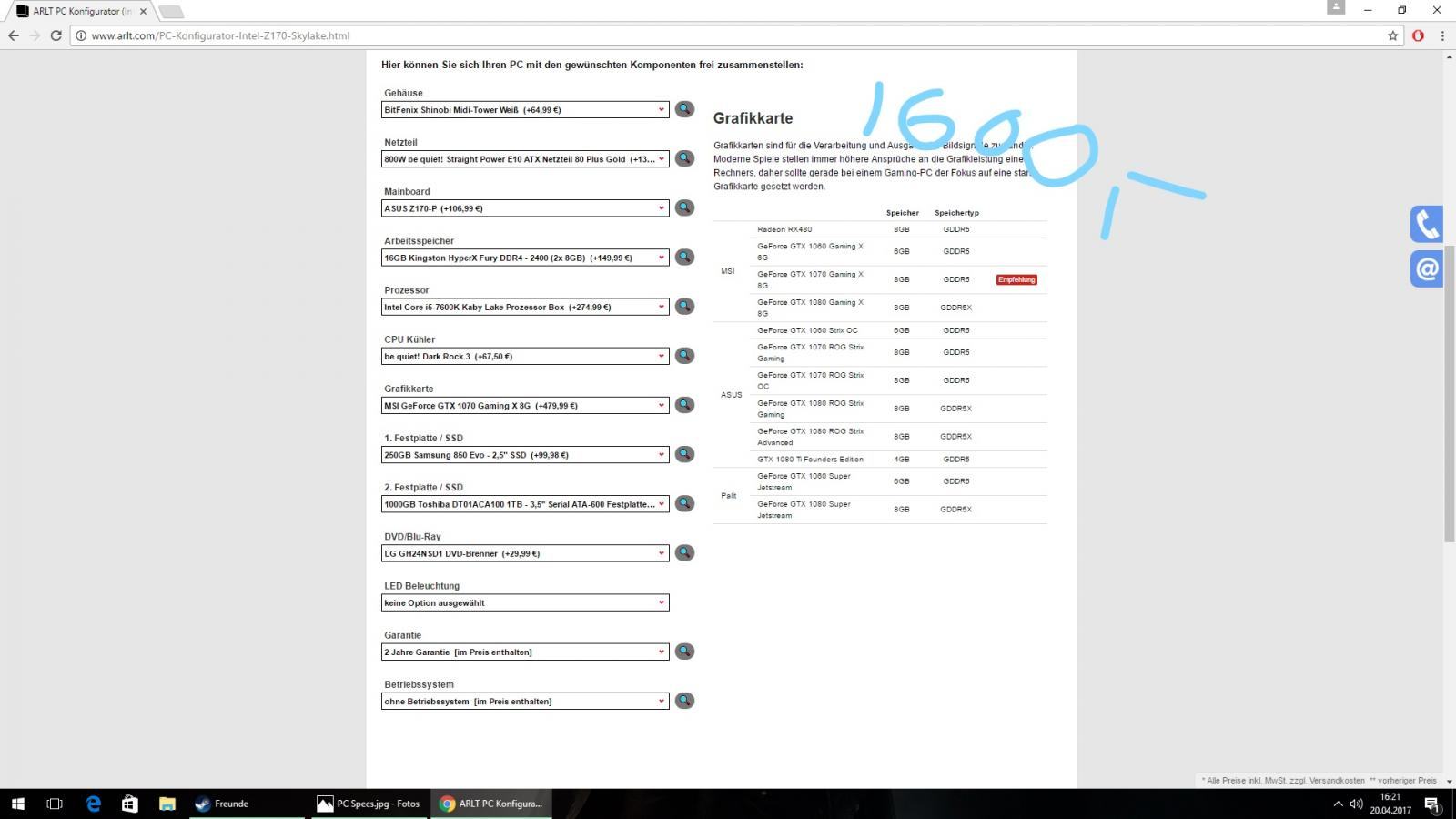This screenshot has height=819, width=1456.
Task: Open the Windows Store from taskbar
Action: coord(130,804)
